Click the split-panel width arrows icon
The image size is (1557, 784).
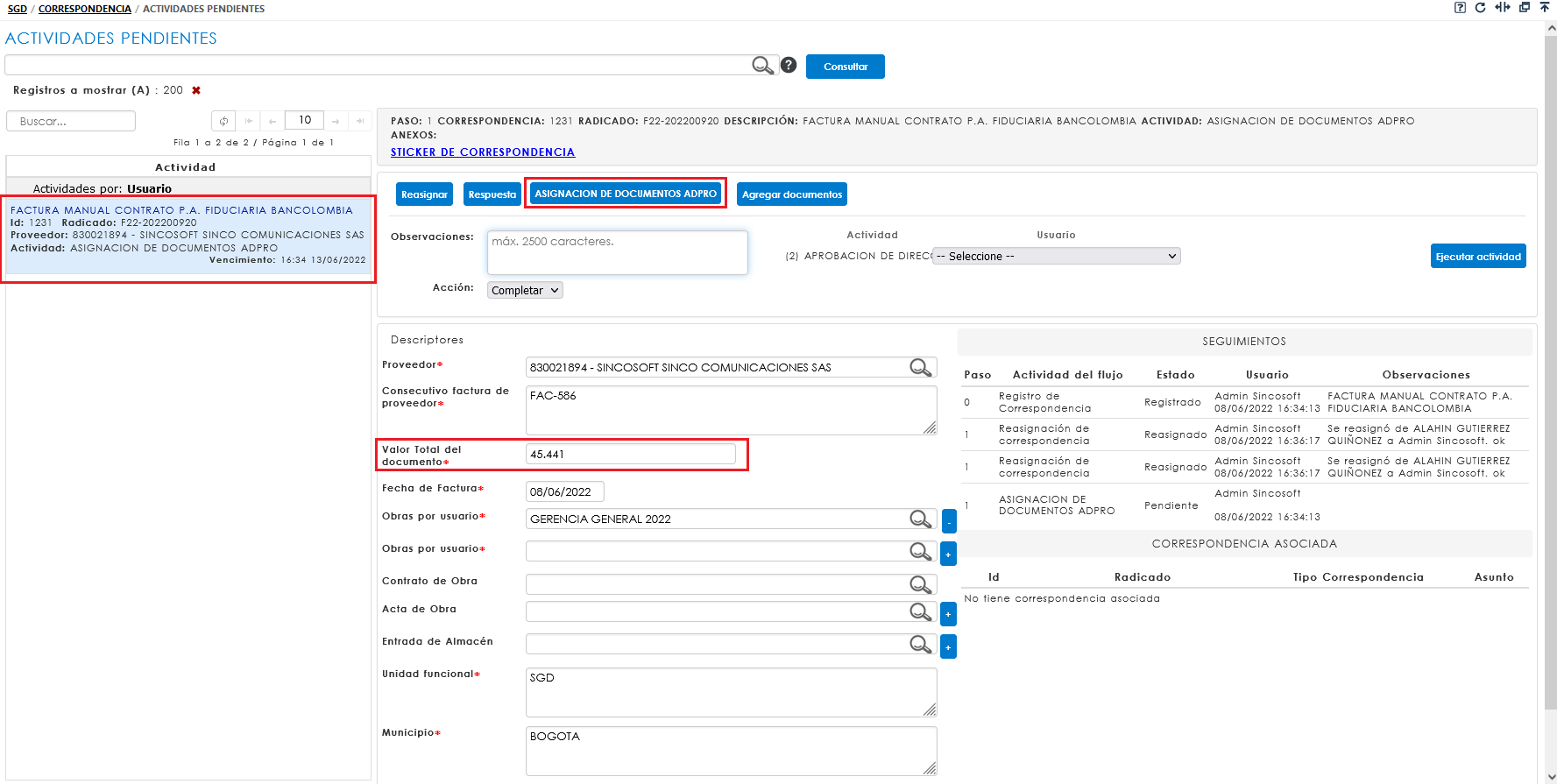coord(1503,7)
